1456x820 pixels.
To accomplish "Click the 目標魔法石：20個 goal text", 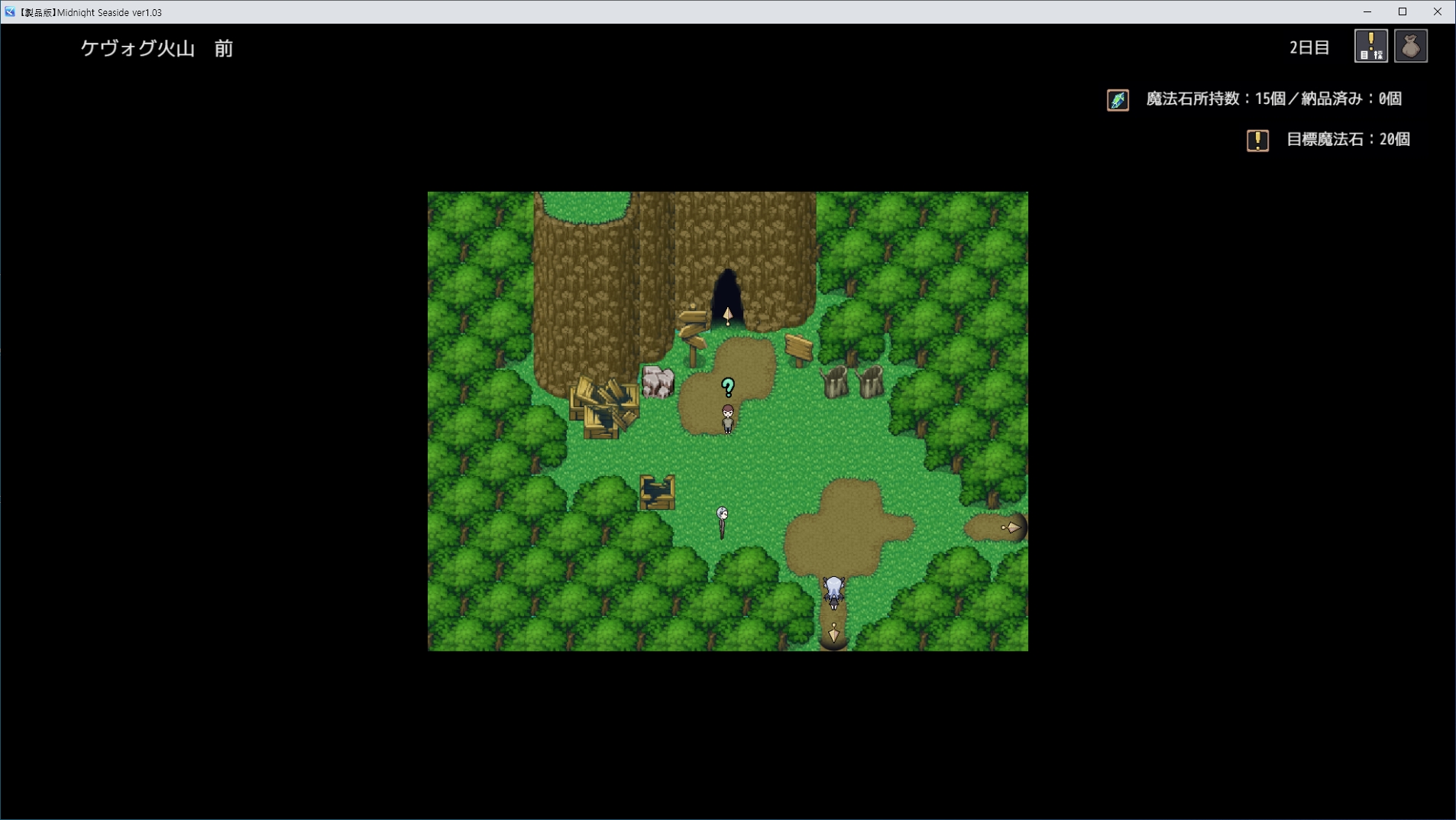I will pos(1348,139).
